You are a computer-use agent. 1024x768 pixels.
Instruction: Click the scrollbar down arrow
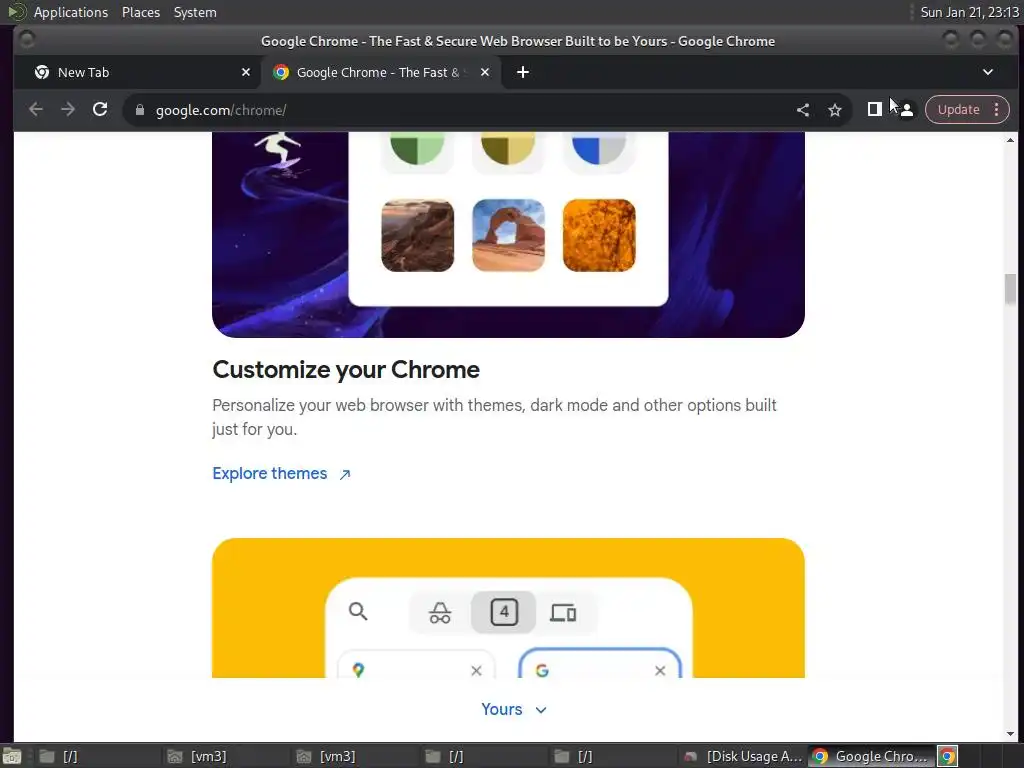coord(1010,734)
